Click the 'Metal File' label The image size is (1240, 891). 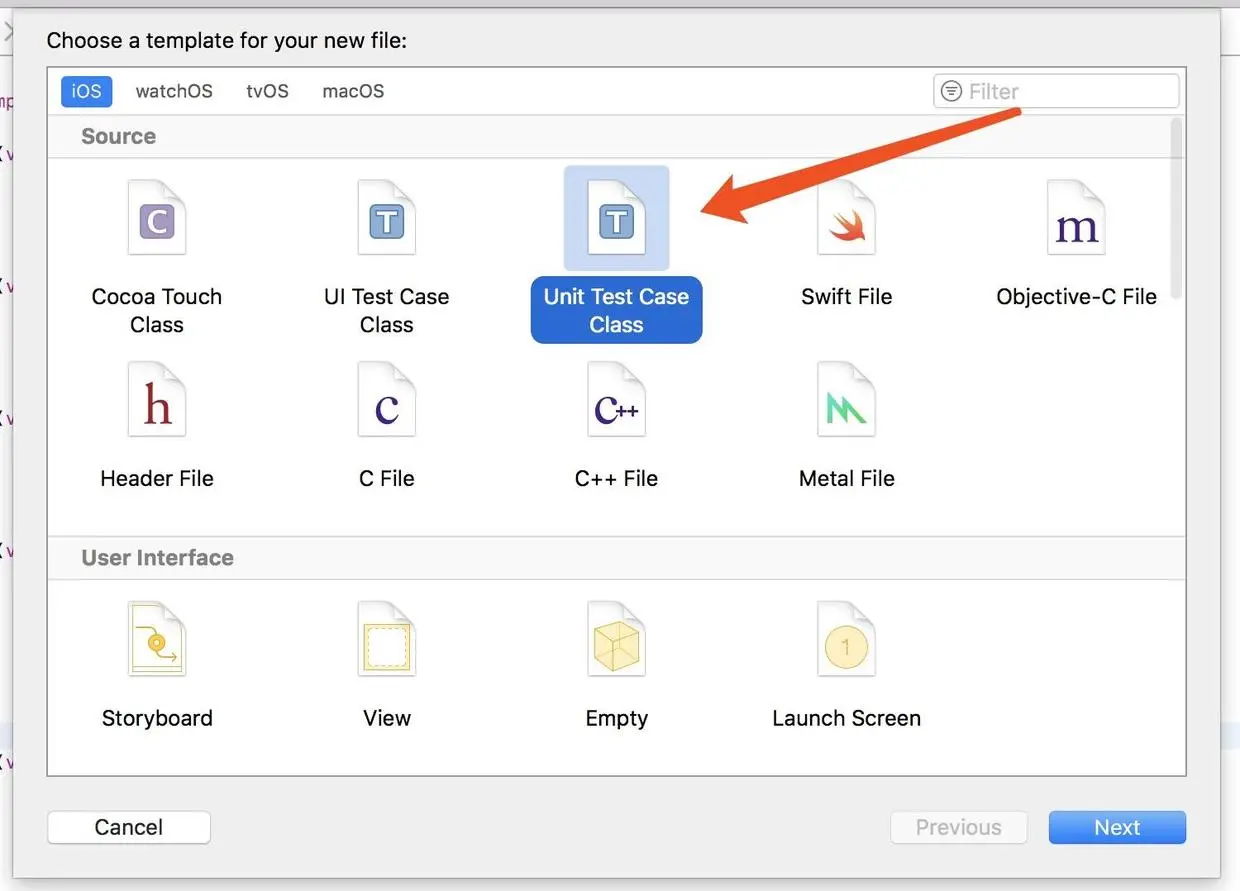847,478
